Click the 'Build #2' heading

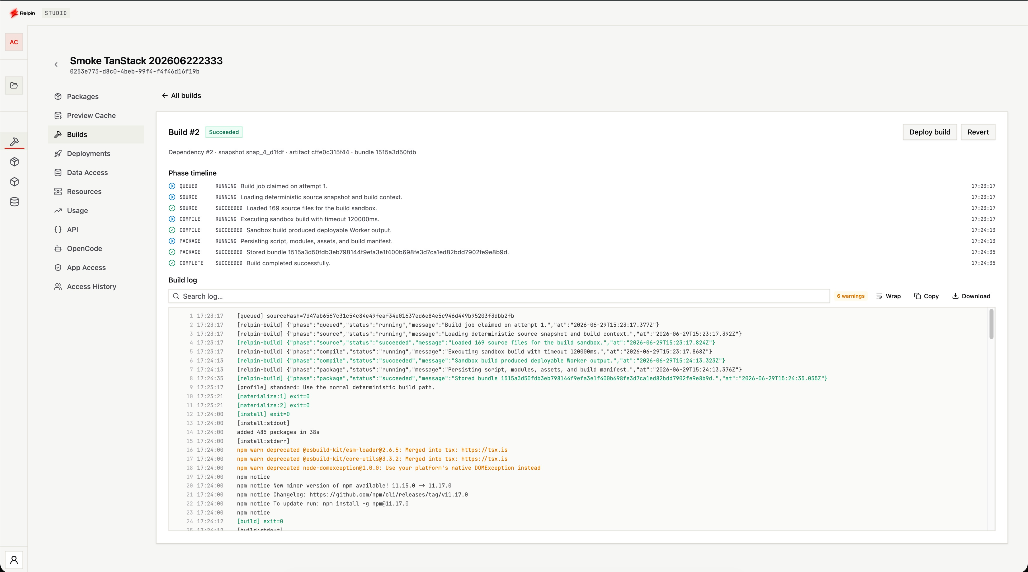pos(184,132)
